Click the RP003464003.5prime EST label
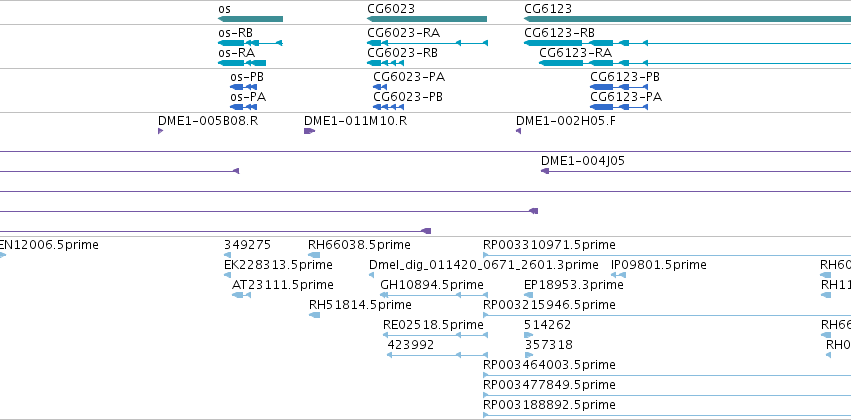Image resolution: width=851 pixels, height=420 pixels. click(x=549, y=365)
